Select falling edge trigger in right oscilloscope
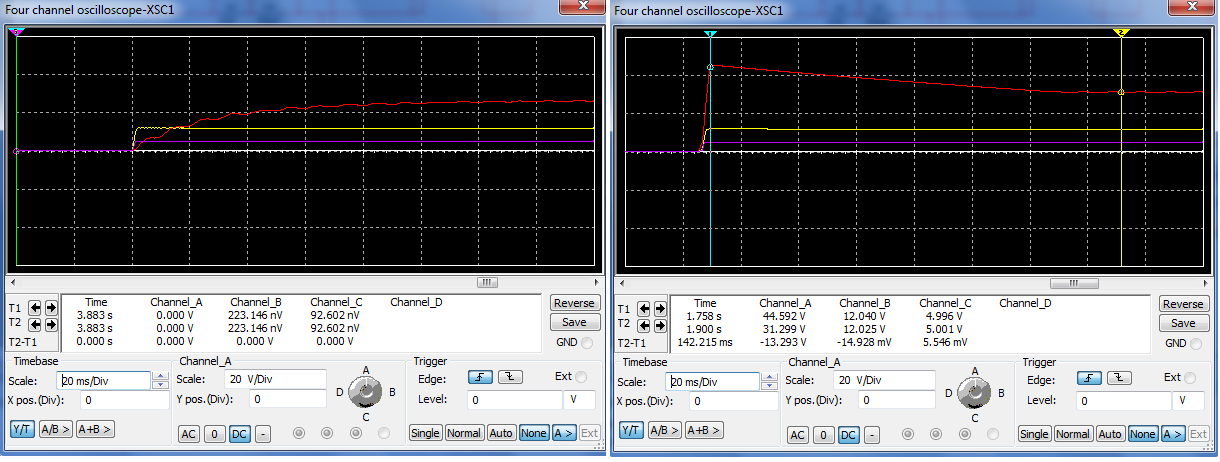Viewport: 1220px width, 462px height. (1118, 378)
